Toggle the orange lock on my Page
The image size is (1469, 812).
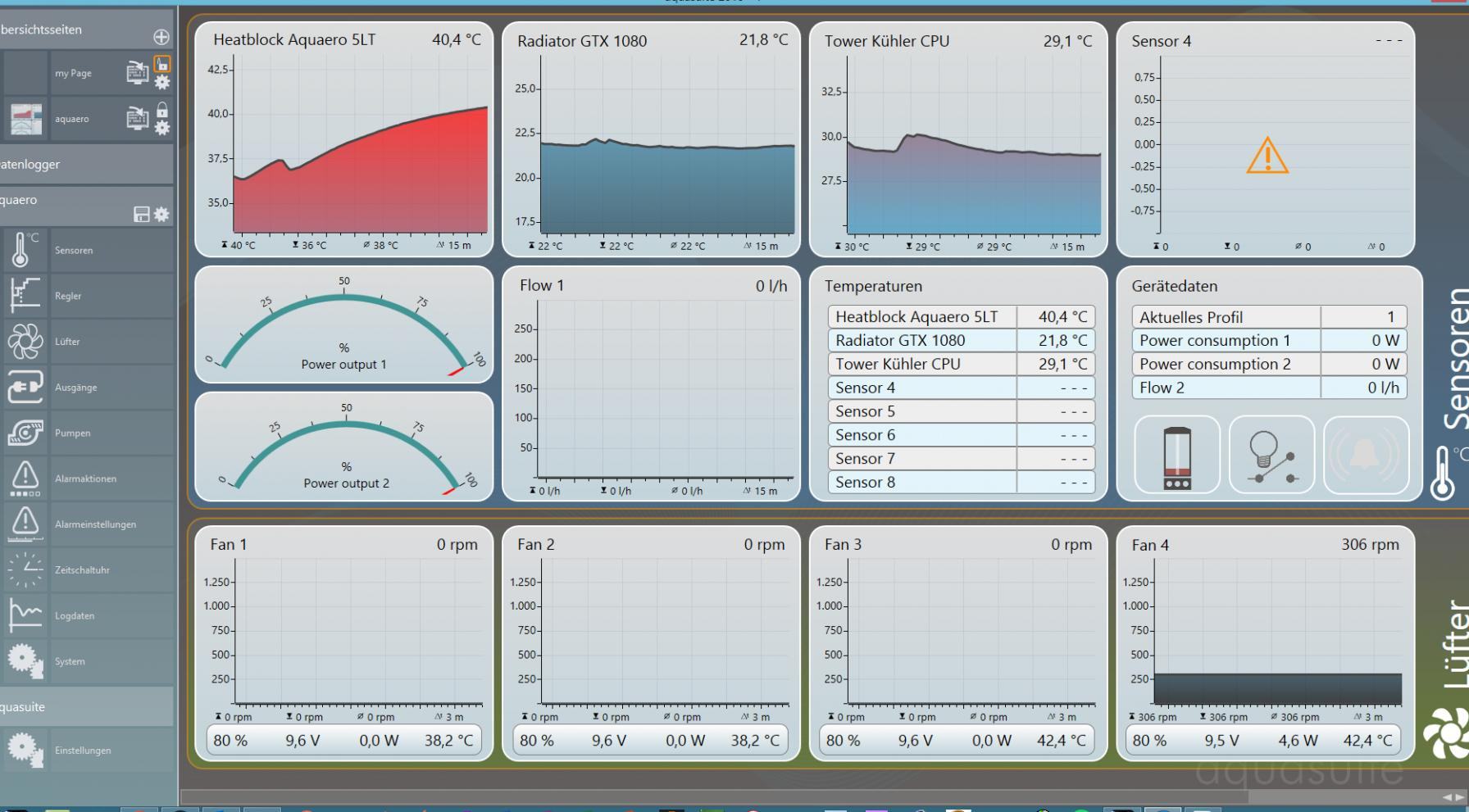coord(162,63)
